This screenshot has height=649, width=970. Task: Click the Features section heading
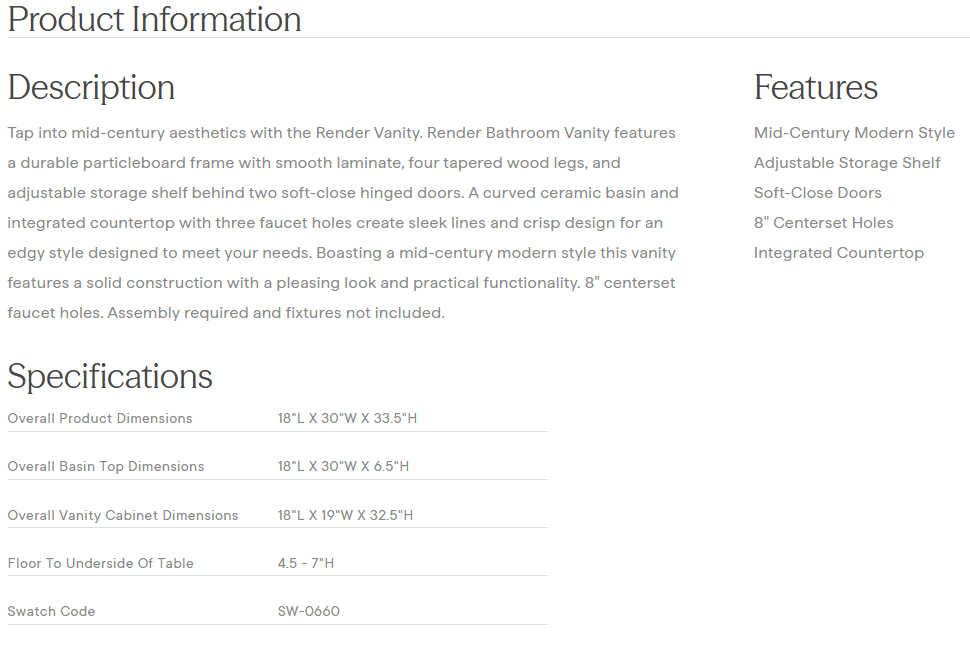(815, 88)
